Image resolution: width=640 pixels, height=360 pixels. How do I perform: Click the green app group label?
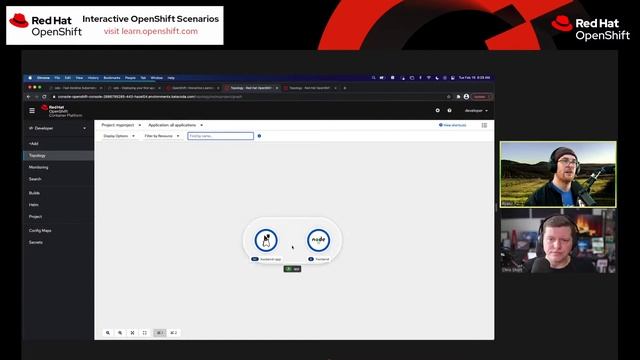point(292,269)
